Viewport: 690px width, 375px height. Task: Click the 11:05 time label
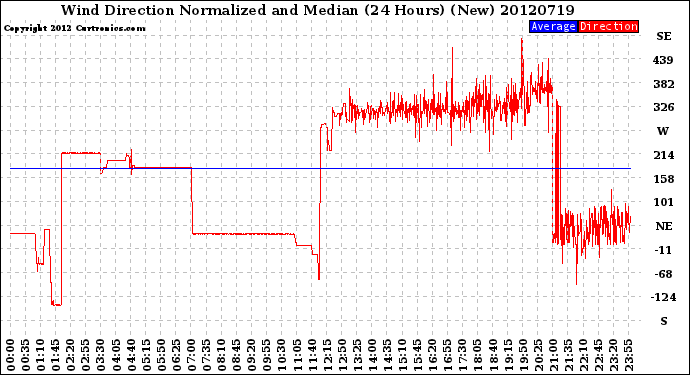(296, 355)
